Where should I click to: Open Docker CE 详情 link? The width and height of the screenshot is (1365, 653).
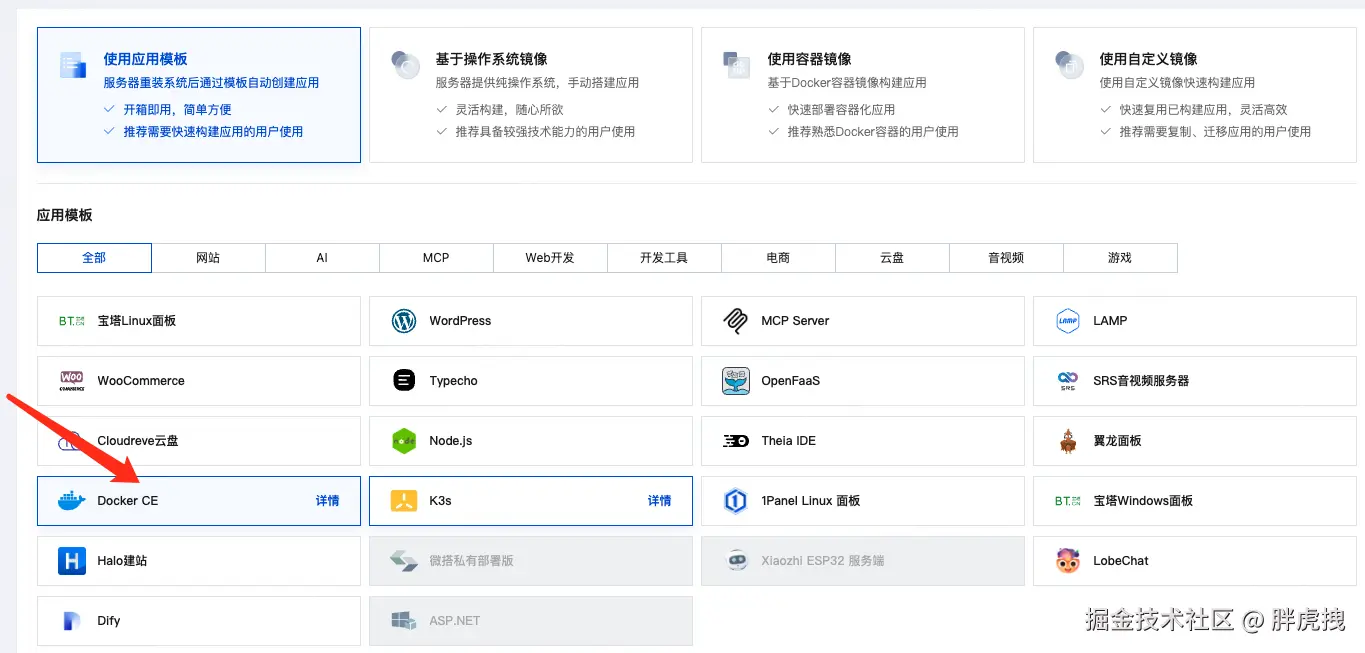tap(328, 501)
